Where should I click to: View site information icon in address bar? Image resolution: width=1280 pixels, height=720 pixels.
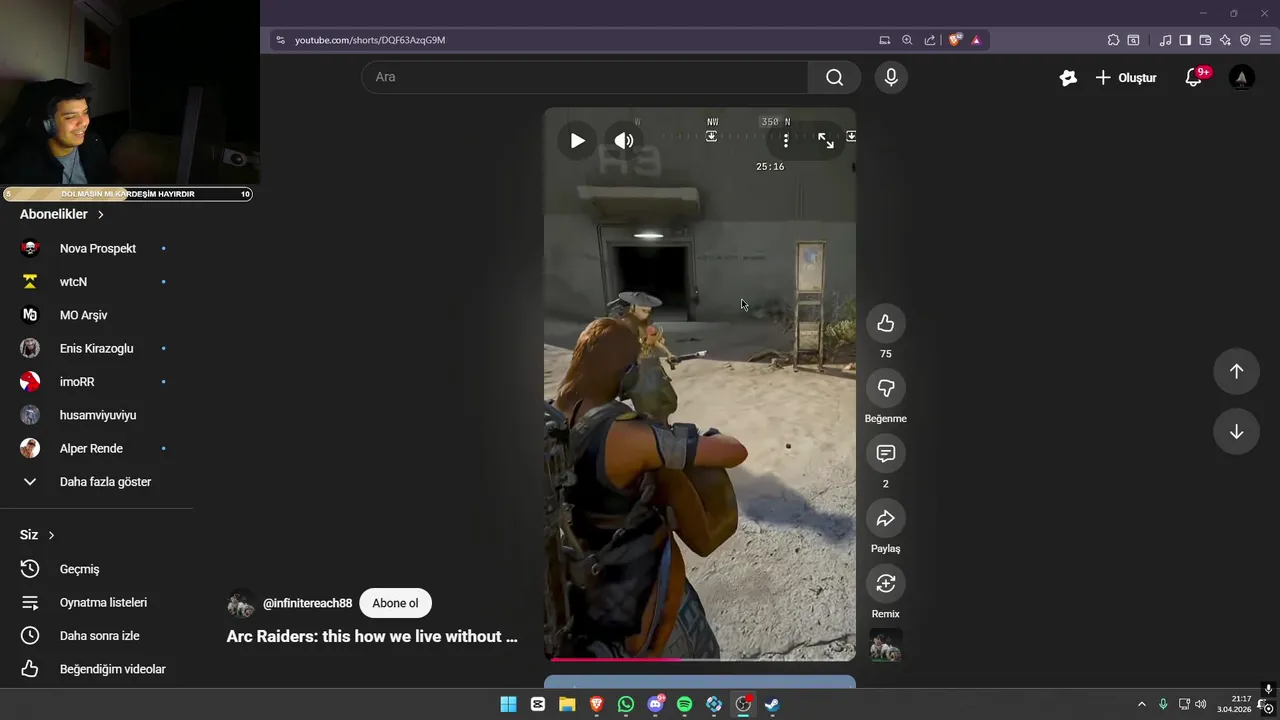[280, 40]
